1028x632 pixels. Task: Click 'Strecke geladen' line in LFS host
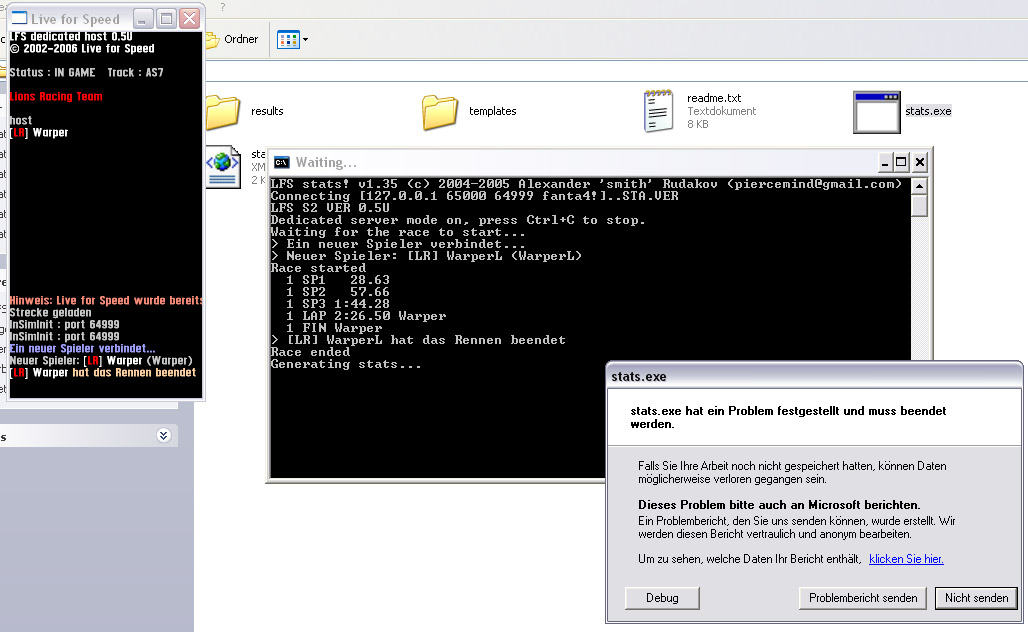pos(50,313)
